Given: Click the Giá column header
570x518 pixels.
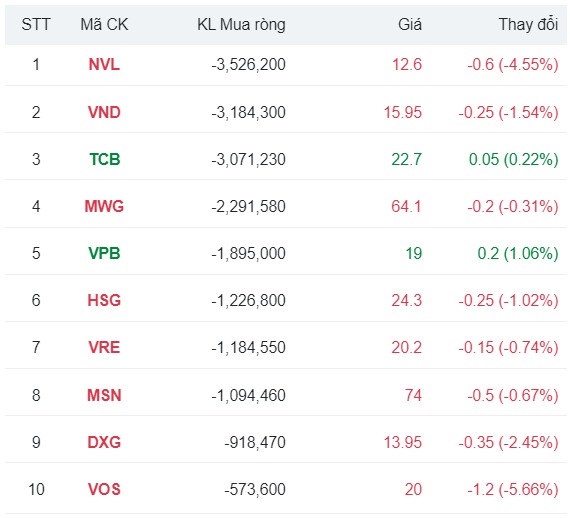Looking at the screenshot, I should [x=410, y=25].
